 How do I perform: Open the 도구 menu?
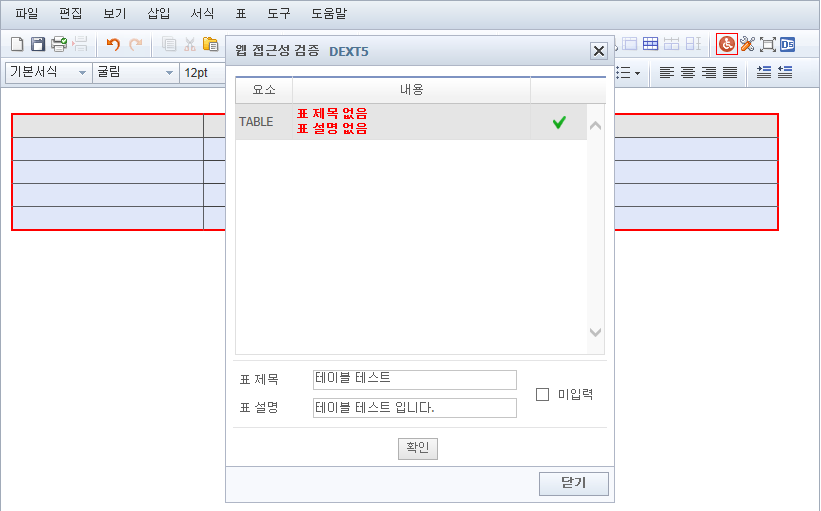pyautogui.click(x=279, y=13)
